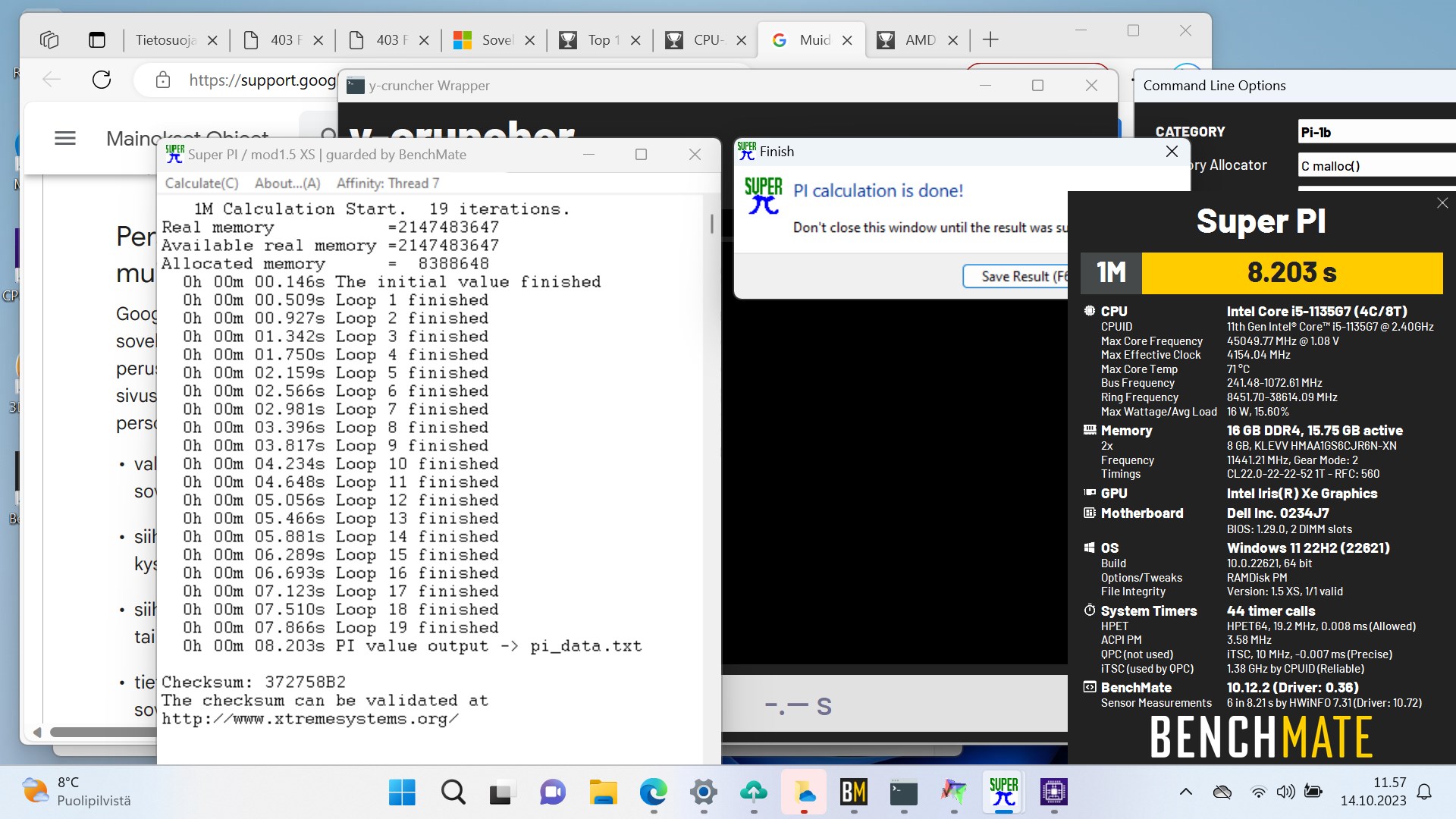Open Wi-Fi network tray icon

[1258, 792]
